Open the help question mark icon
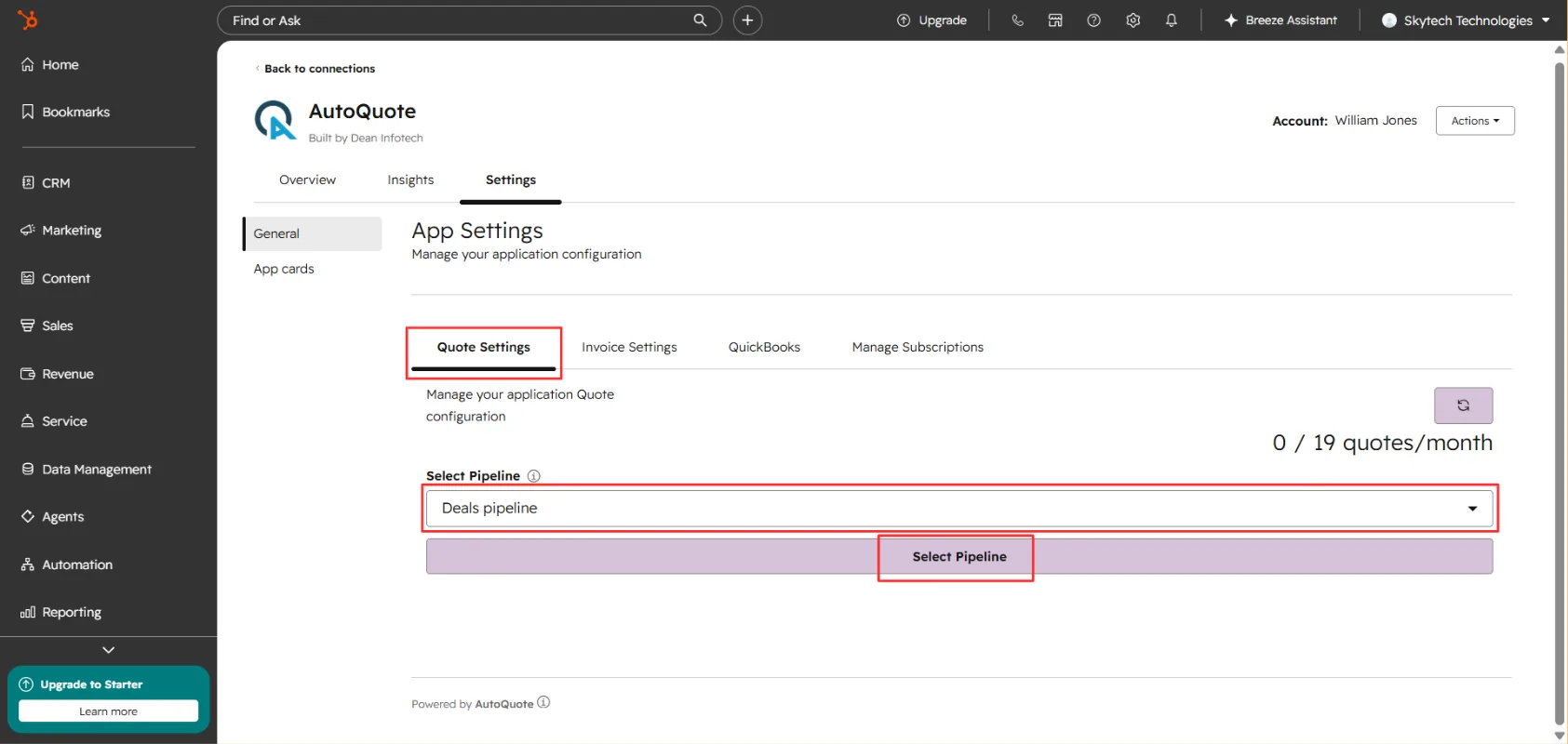Viewport: 1568px width, 744px height. click(x=1094, y=20)
